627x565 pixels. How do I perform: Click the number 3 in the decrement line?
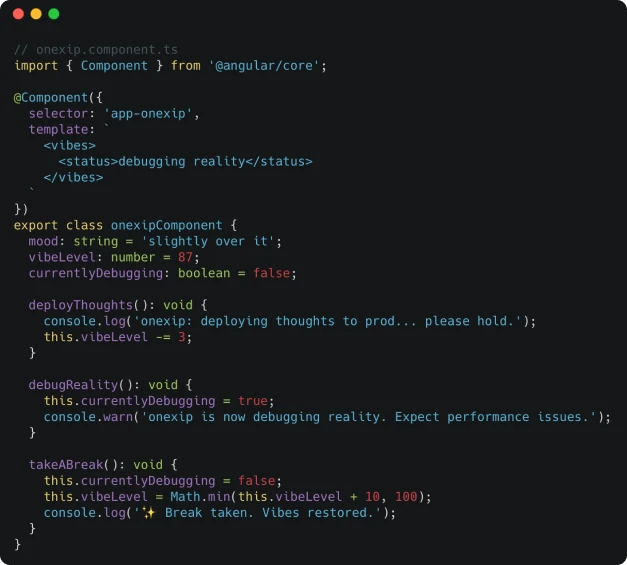click(182, 337)
